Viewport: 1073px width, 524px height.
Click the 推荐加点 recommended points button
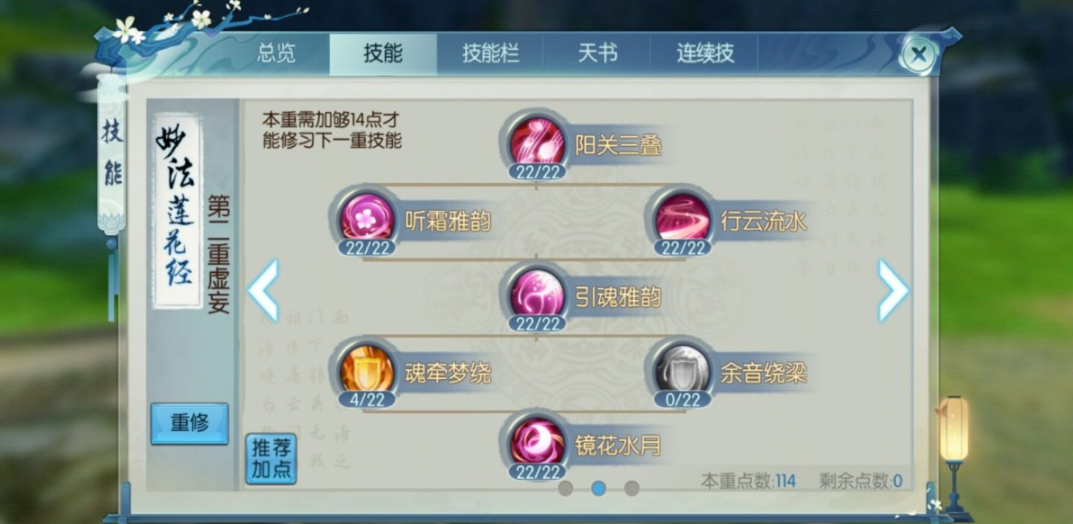click(x=271, y=459)
